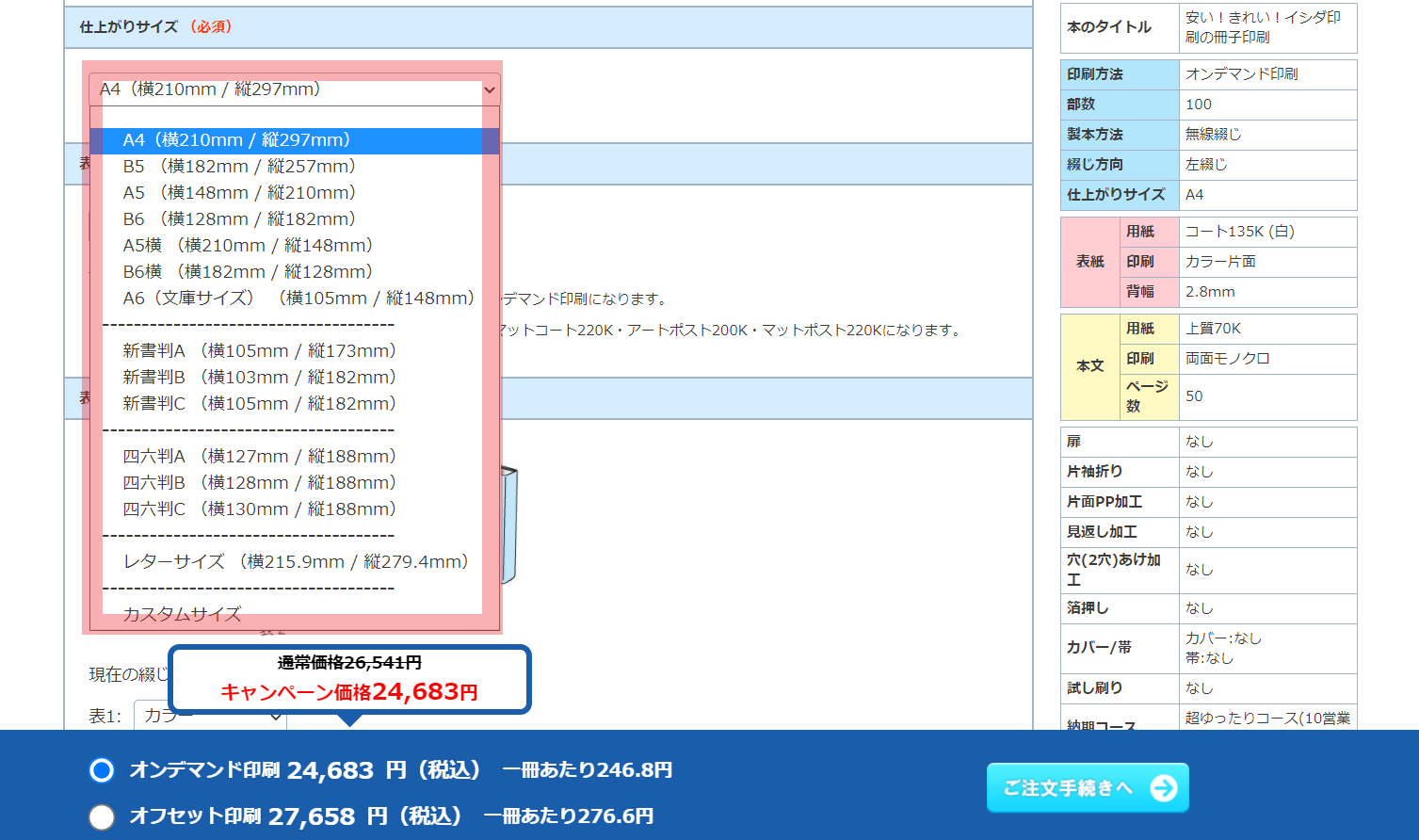Click ご注文手続きへ button

coord(1088,787)
